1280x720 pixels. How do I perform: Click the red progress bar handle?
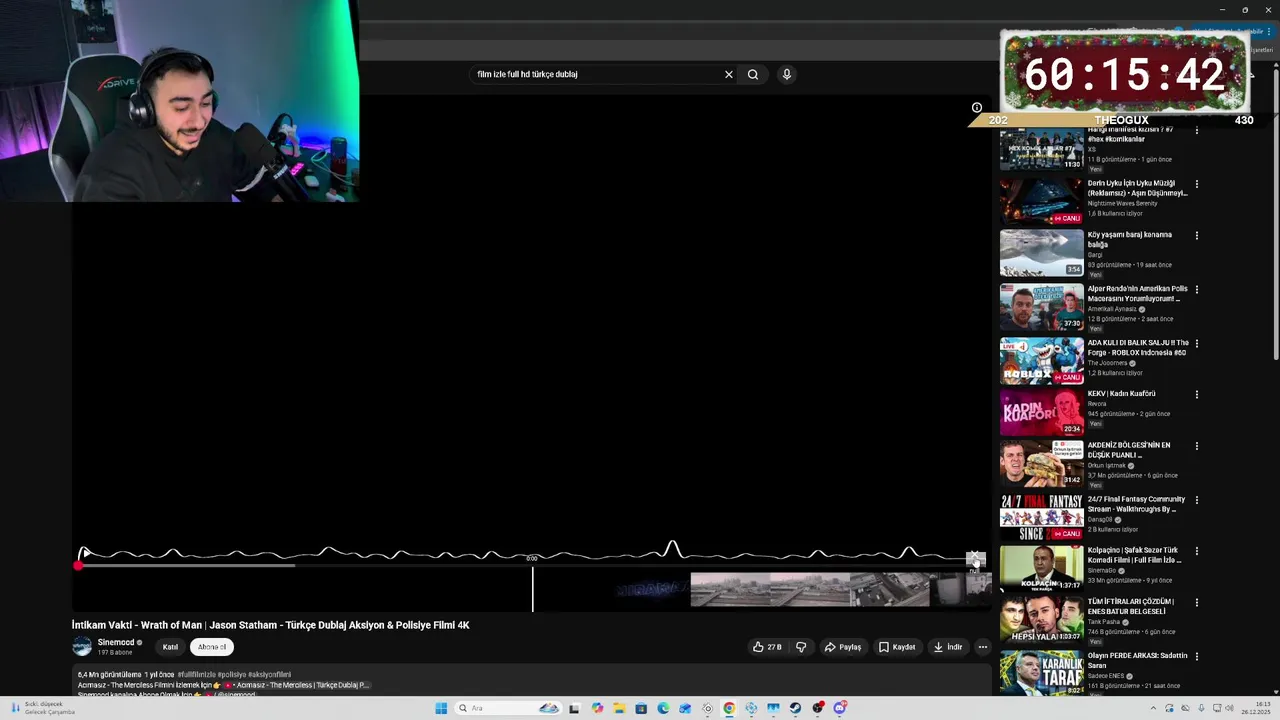tap(78, 566)
